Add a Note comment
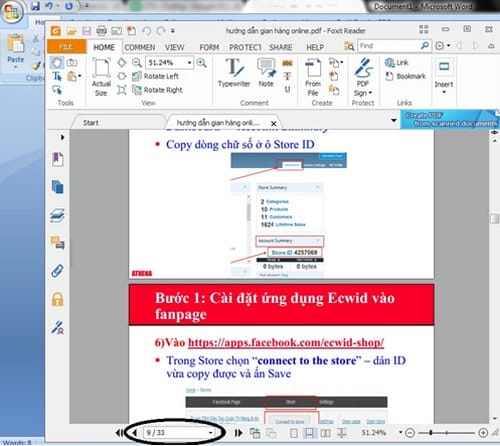This screenshot has width=500, height=446. click(x=266, y=73)
